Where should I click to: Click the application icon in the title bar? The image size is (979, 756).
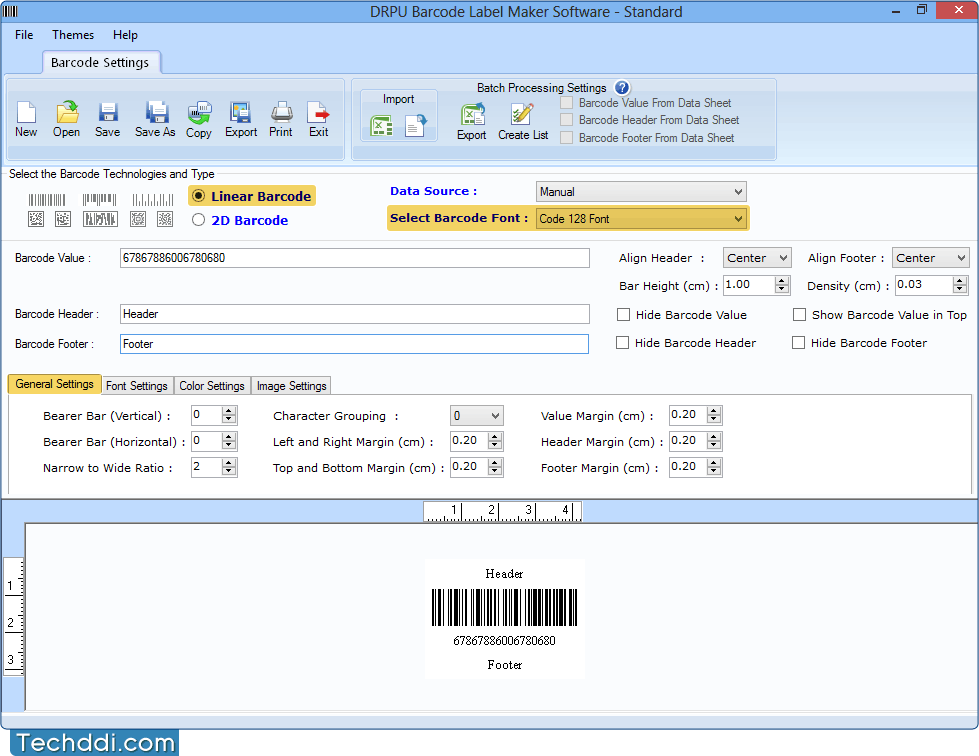[11, 11]
